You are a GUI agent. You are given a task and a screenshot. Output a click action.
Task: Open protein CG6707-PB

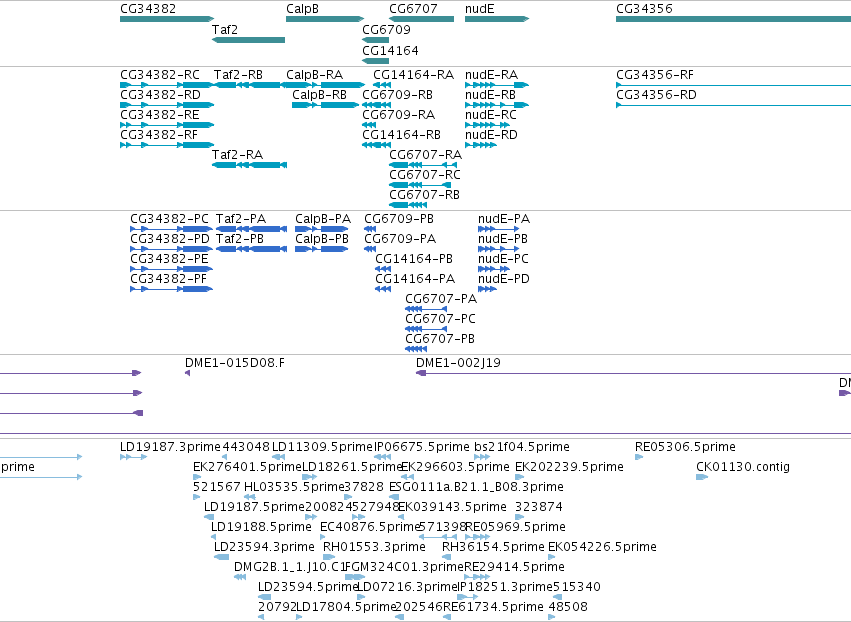[x=416, y=350]
